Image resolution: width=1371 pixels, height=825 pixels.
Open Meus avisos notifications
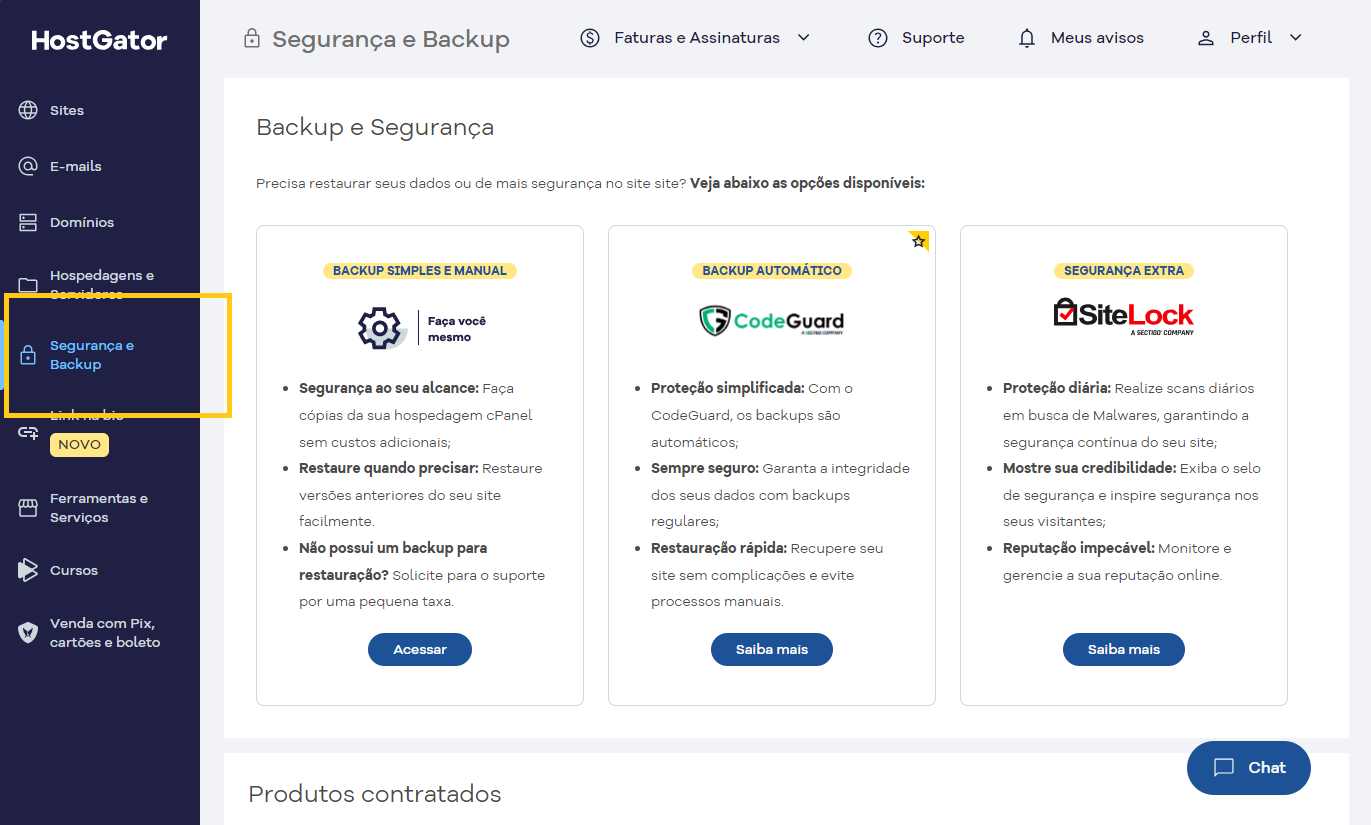pos(1097,38)
